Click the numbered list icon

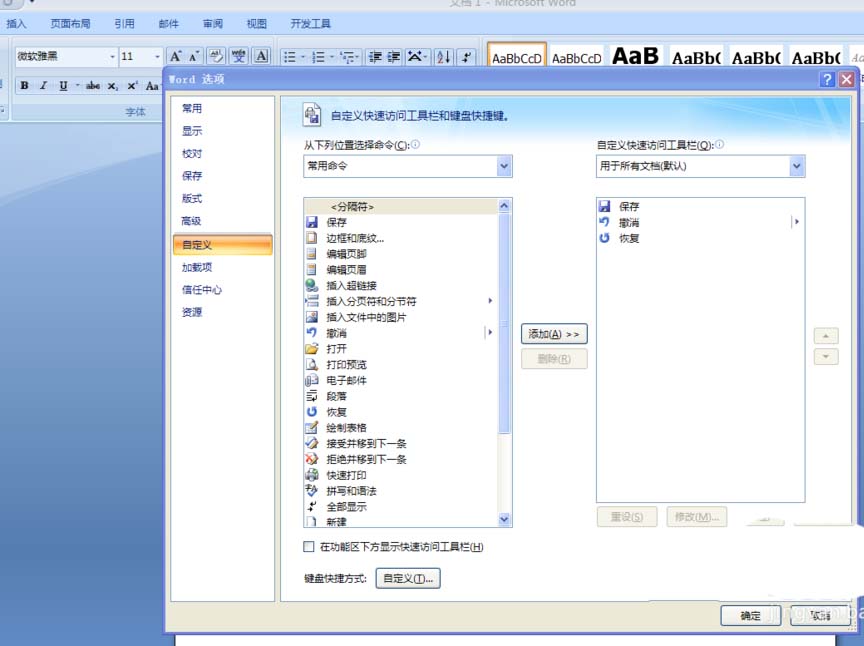[x=318, y=57]
